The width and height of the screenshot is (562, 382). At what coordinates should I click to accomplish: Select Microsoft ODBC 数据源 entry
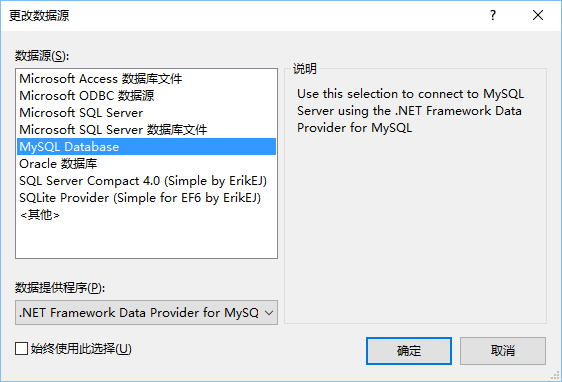coord(147,96)
